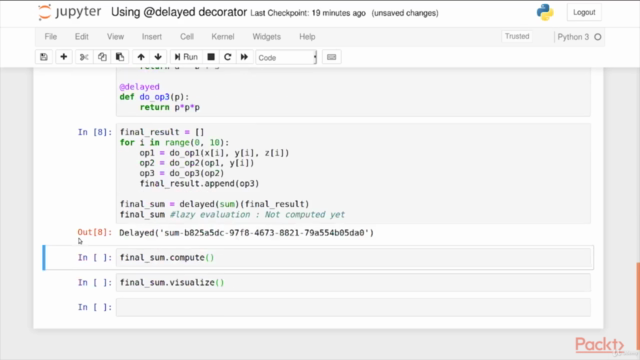Viewport: 640px width, 360px height.
Task: Click the empty last code cell
Action: pyautogui.click(x=353, y=307)
